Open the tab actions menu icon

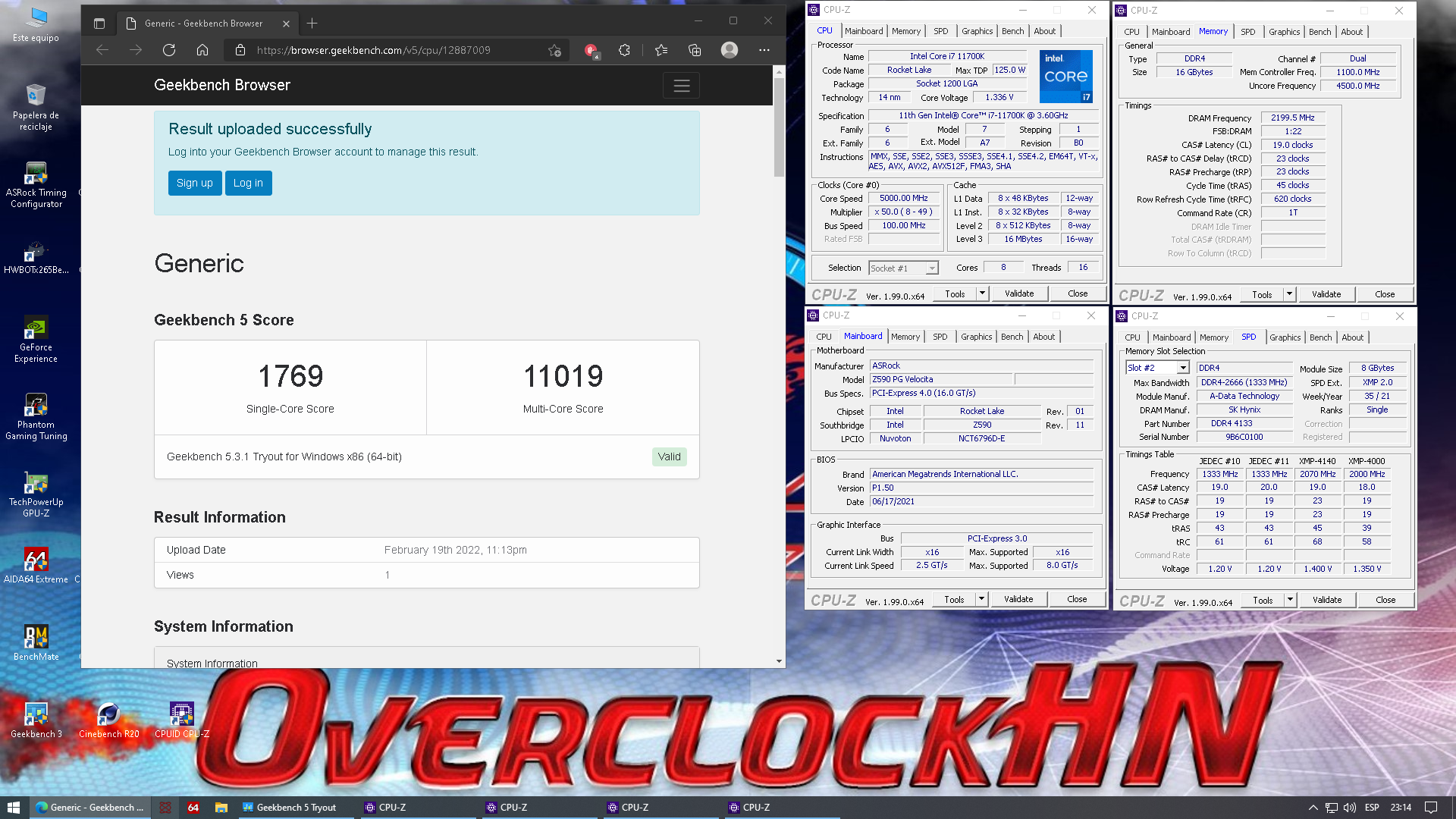[99, 24]
